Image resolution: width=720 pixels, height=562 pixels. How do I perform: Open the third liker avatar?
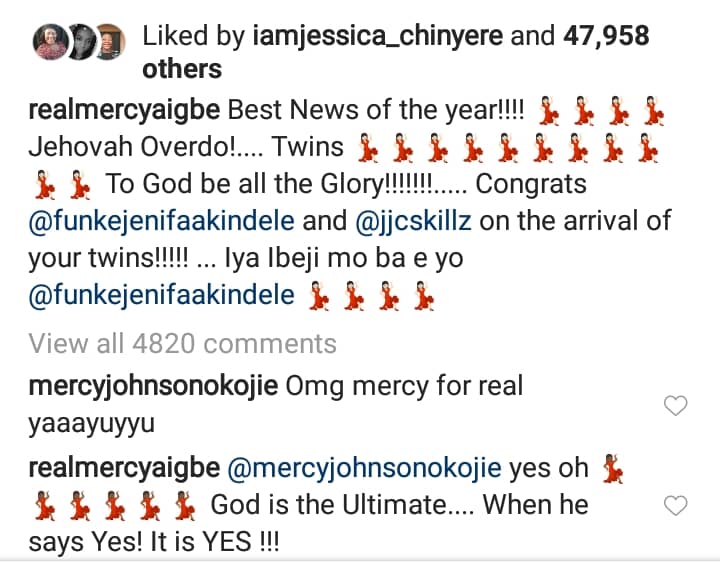coord(110,42)
